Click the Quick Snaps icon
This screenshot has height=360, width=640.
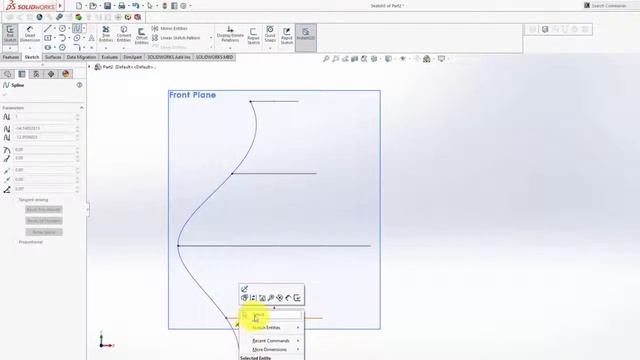[270, 34]
